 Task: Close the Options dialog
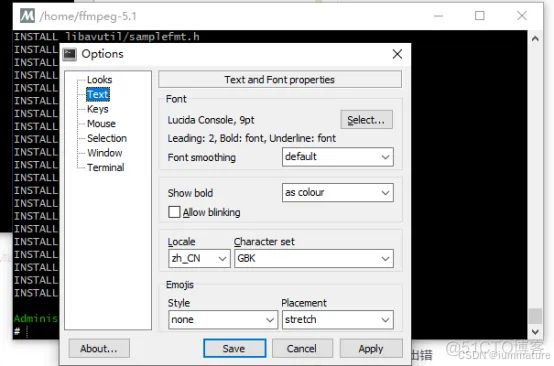(x=397, y=54)
